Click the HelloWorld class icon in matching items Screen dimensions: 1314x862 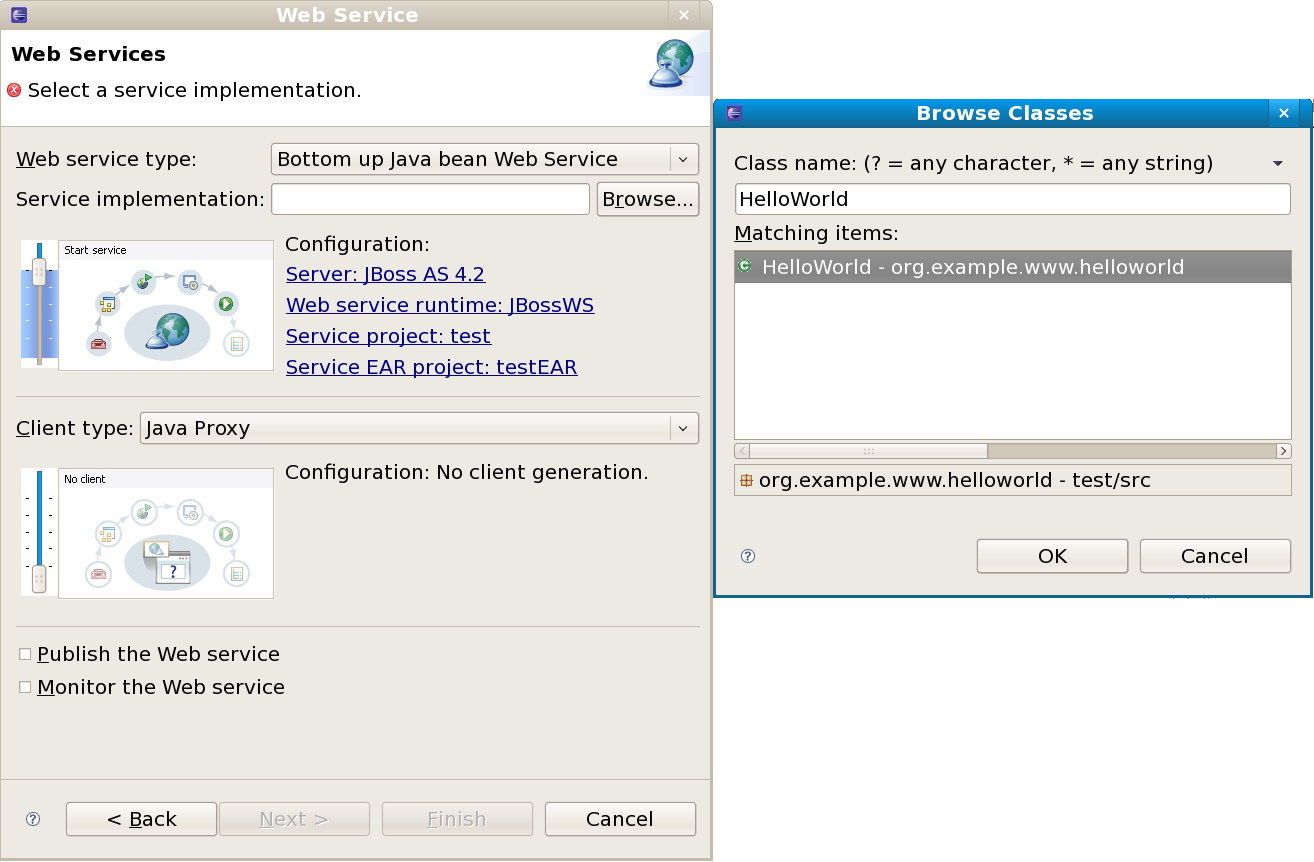click(746, 267)
